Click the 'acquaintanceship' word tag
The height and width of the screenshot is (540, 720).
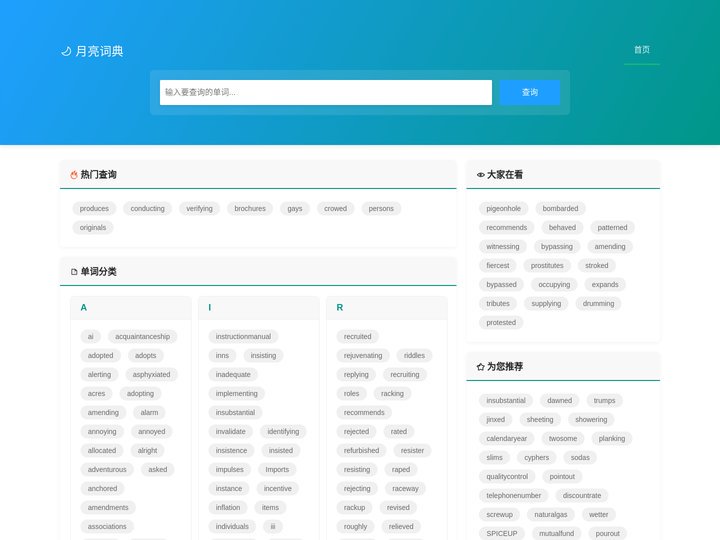click(142, 337)
